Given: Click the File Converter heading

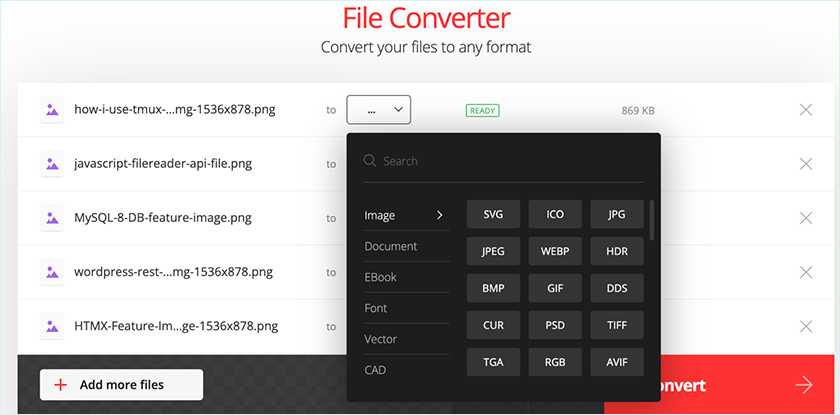Looking at the screenshot, I should click(x=426, y=18).
